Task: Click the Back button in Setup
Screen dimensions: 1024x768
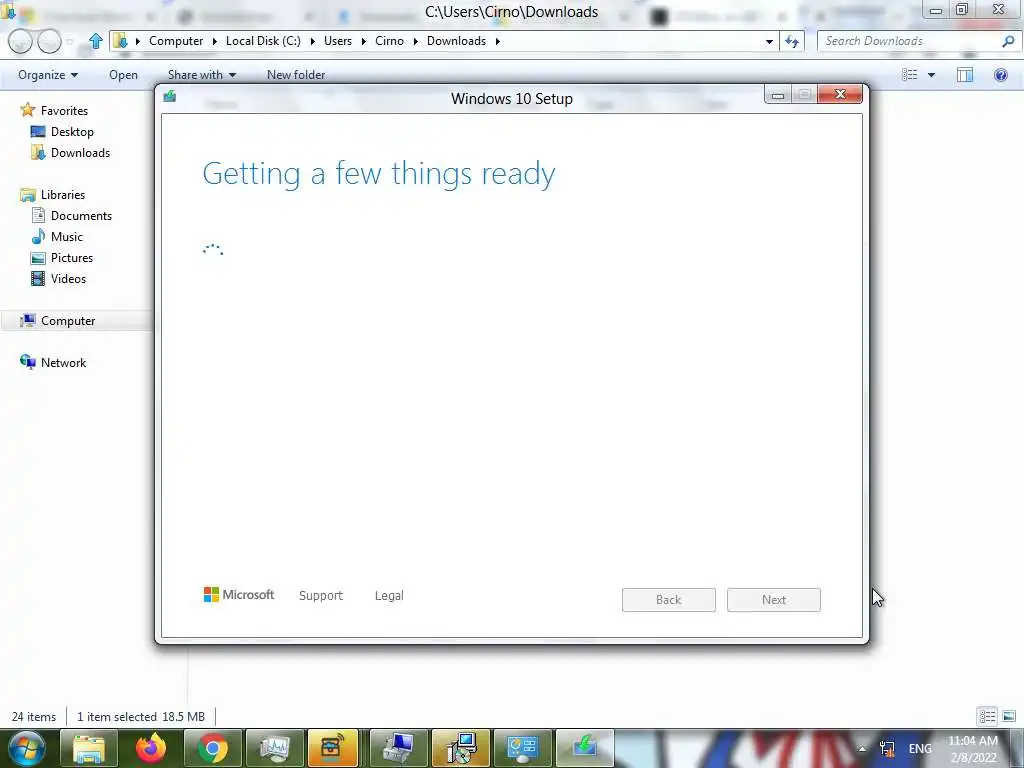Action: point(669,600)
